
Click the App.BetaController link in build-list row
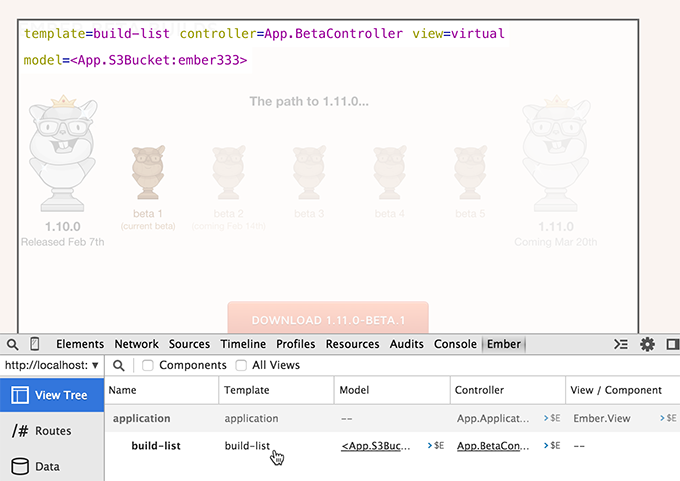point(492,446)
